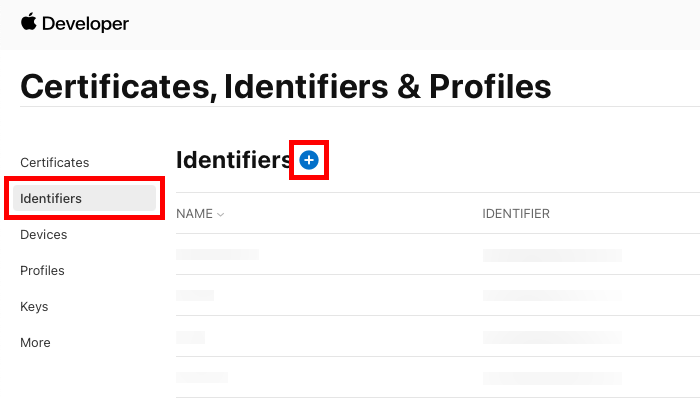
Task: Open the third identifier row's name
Action: tap(190, 337)
